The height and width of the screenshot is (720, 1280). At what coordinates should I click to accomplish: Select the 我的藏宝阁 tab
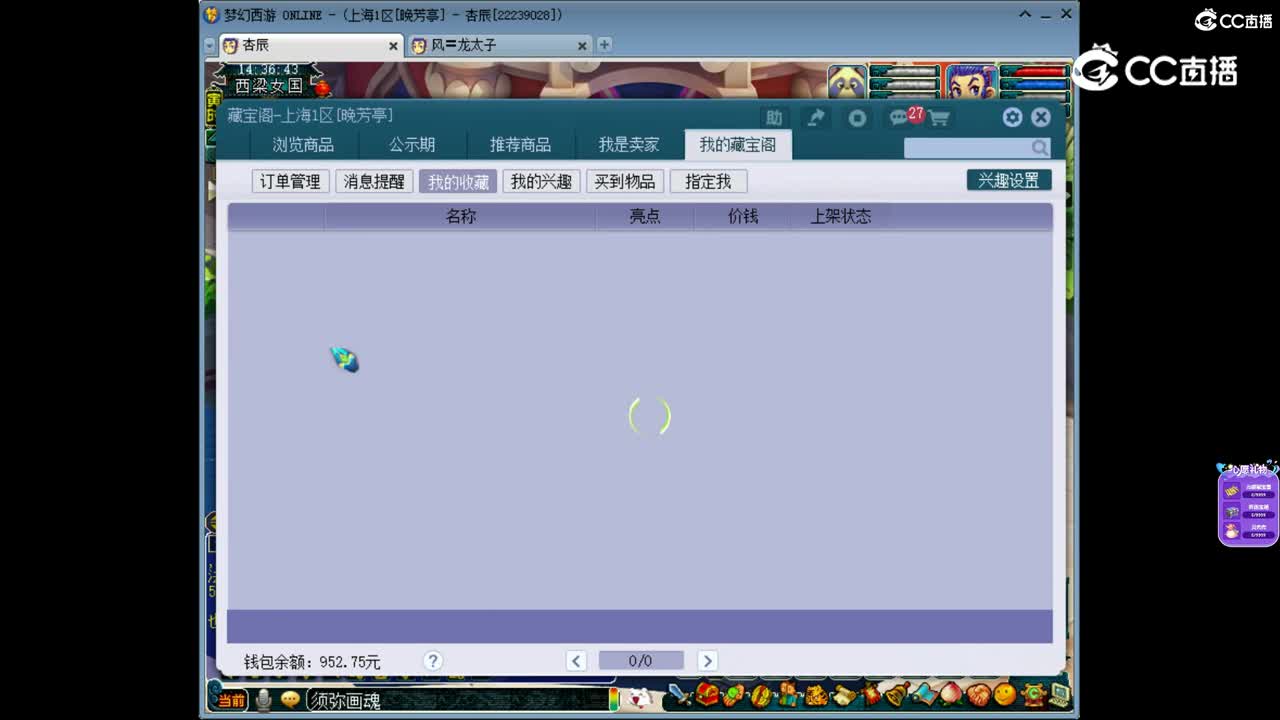(x=738, y=145)
